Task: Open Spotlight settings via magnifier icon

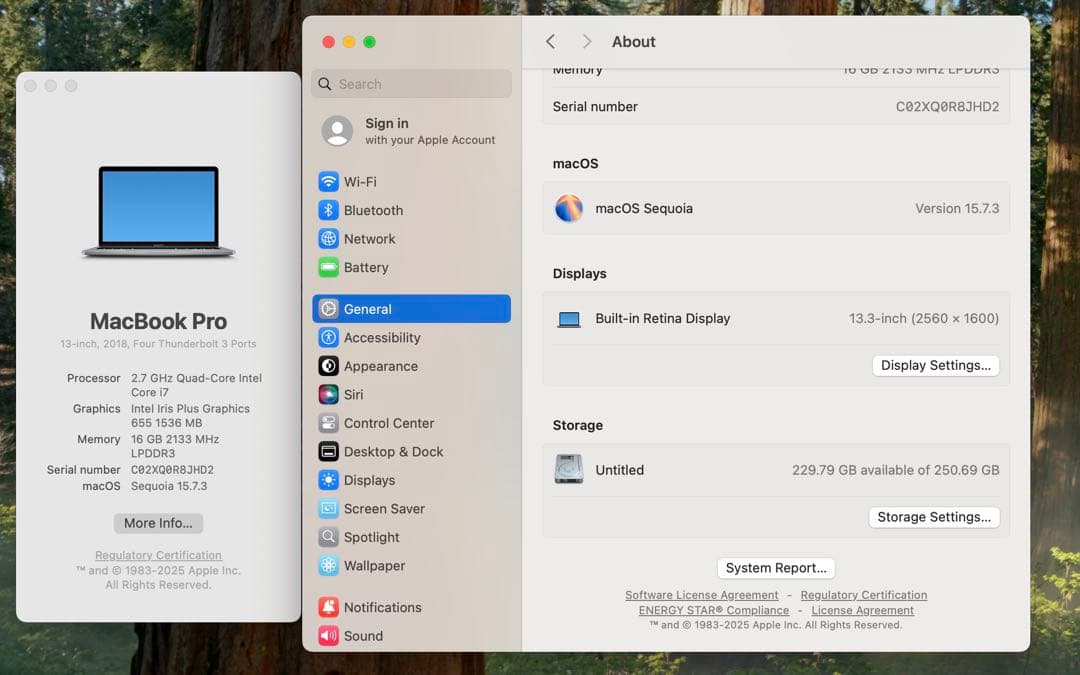Action: (x=331, y=537)
